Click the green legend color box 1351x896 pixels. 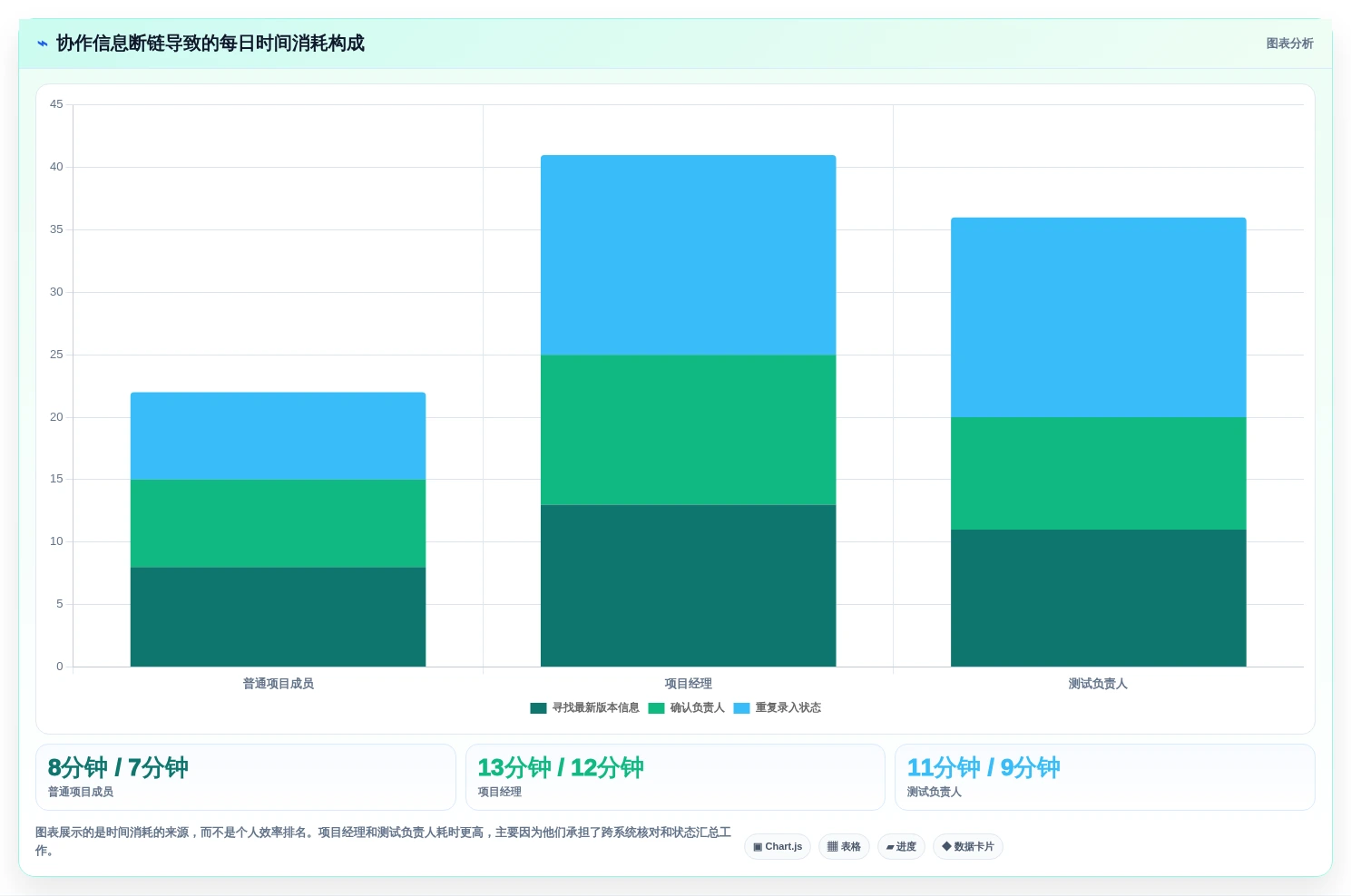coord(656,708)
